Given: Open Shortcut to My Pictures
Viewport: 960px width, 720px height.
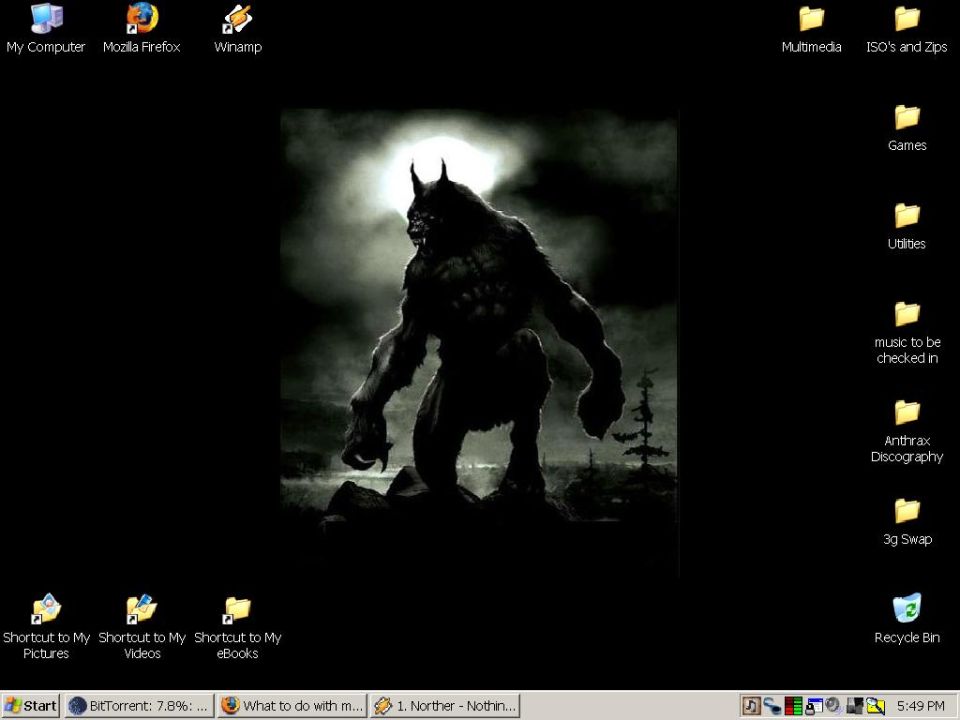Looking at the screenshot, I should (46, 626).
